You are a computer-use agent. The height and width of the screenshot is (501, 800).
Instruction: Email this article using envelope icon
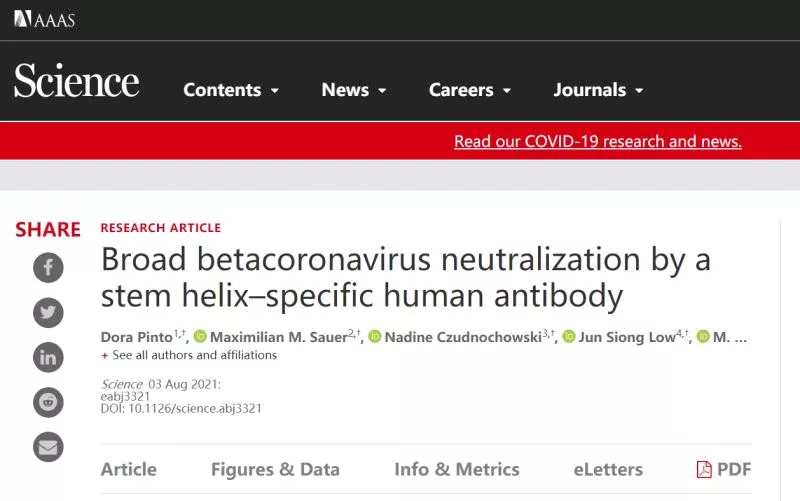48,447
